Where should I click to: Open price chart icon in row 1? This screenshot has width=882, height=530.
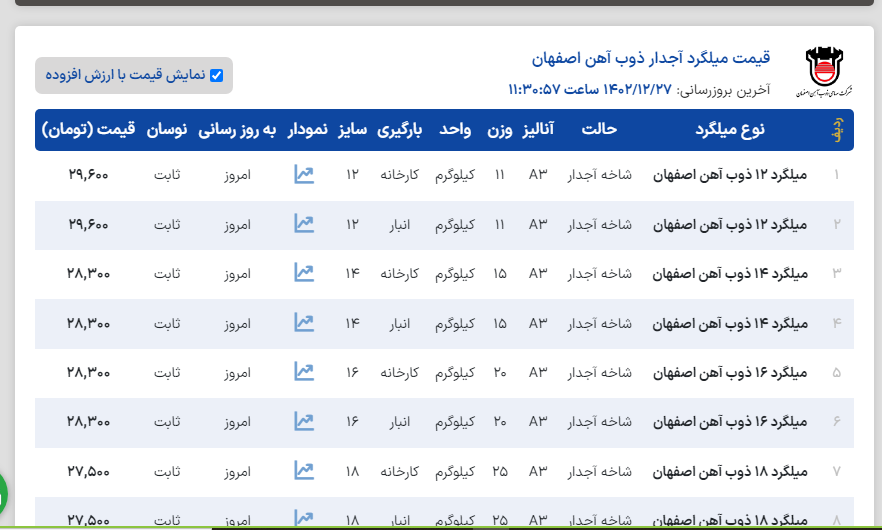coord(304,175)
